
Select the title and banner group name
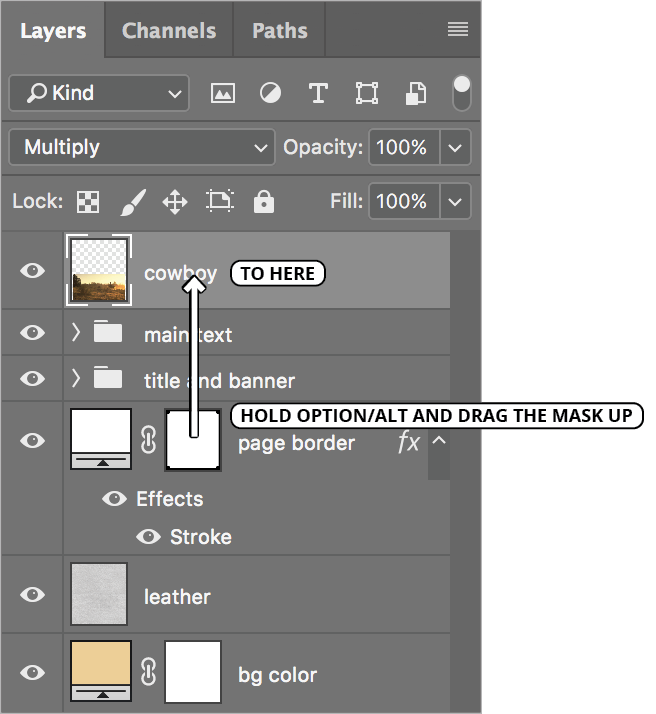click(x=219, y=381)
